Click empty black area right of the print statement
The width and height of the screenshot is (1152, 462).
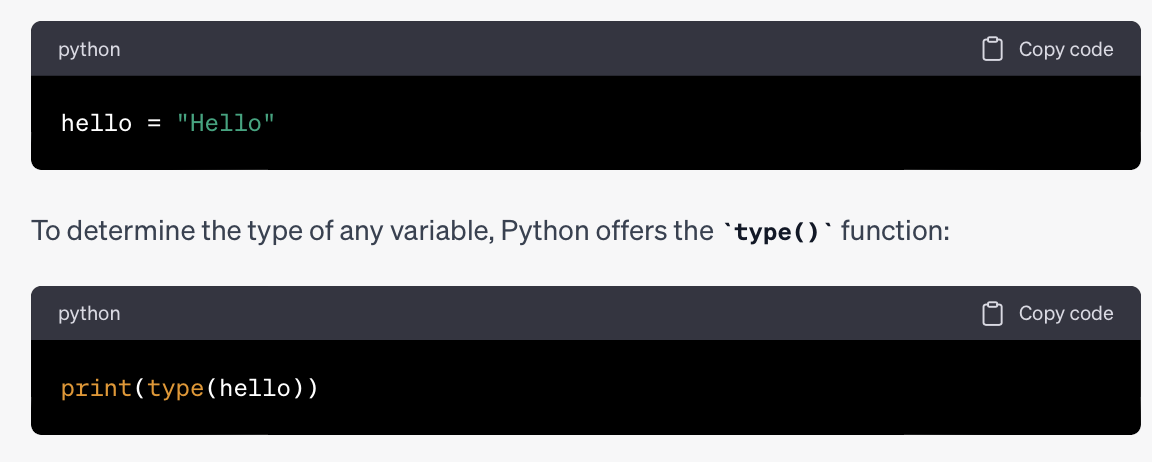[x=727, y=387]
